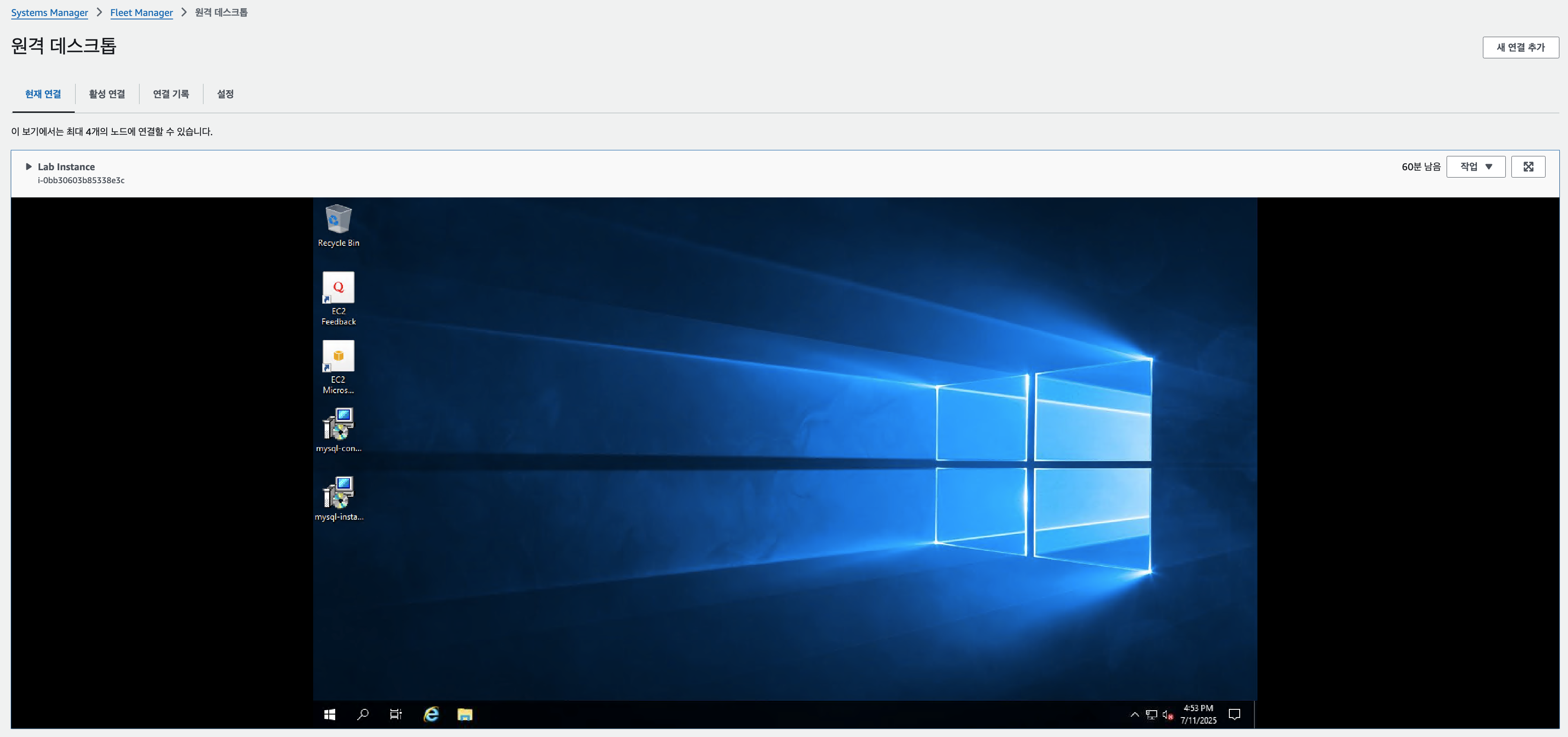Switch to the 연결 기록 tab
1568x737 pixels.
point(171,94)
